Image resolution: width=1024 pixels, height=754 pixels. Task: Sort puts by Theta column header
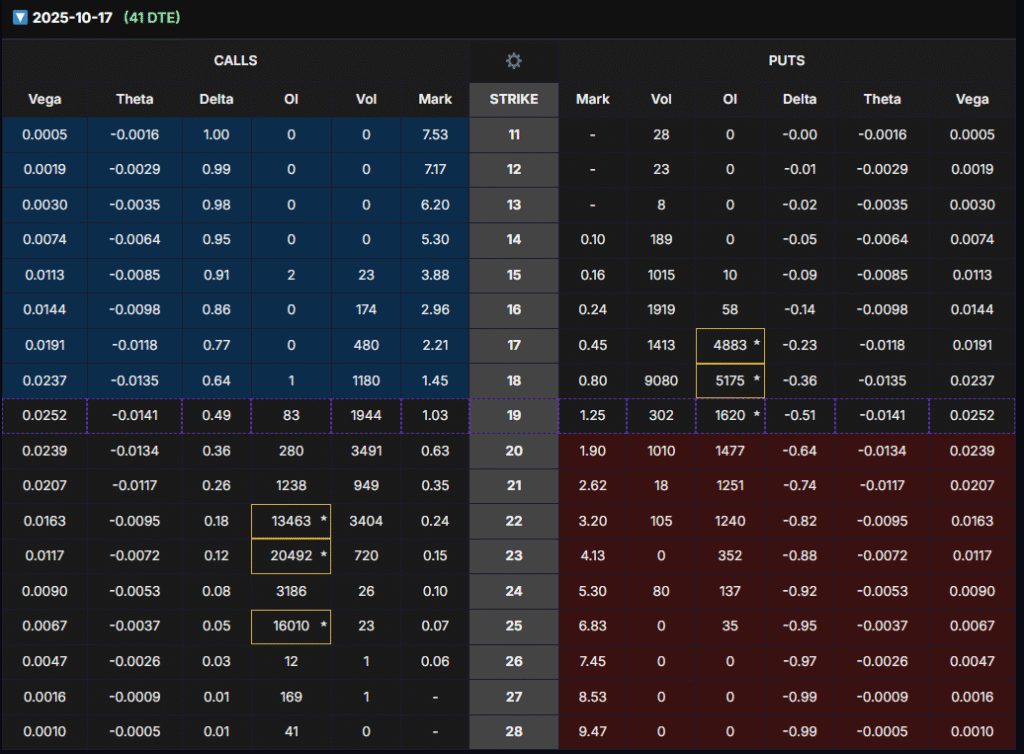(x=881, y=99)
